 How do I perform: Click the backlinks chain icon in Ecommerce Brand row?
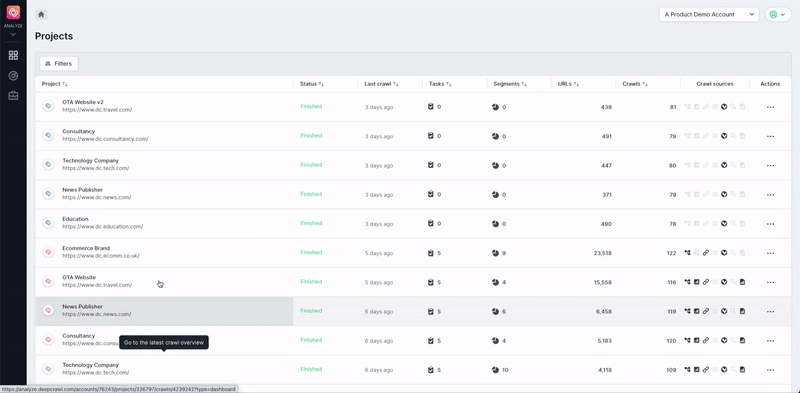706,253
